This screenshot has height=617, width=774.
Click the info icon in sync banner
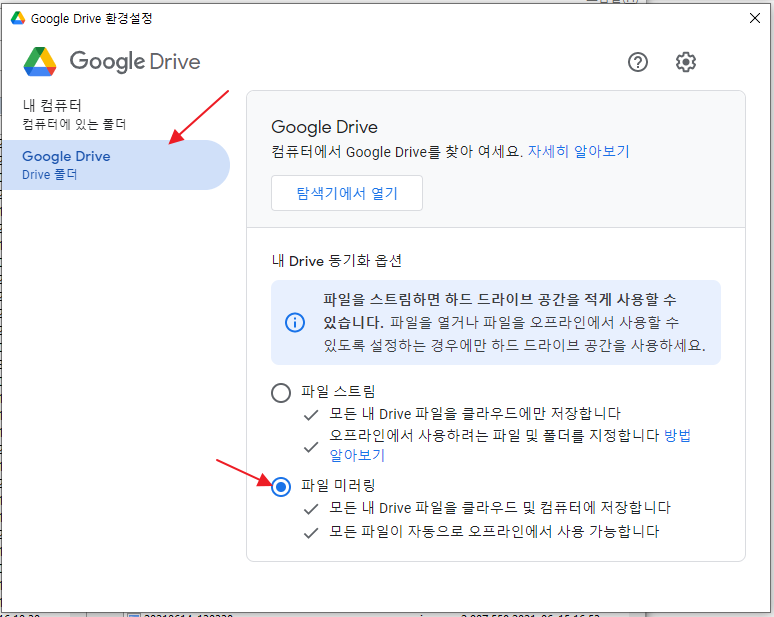294,322
